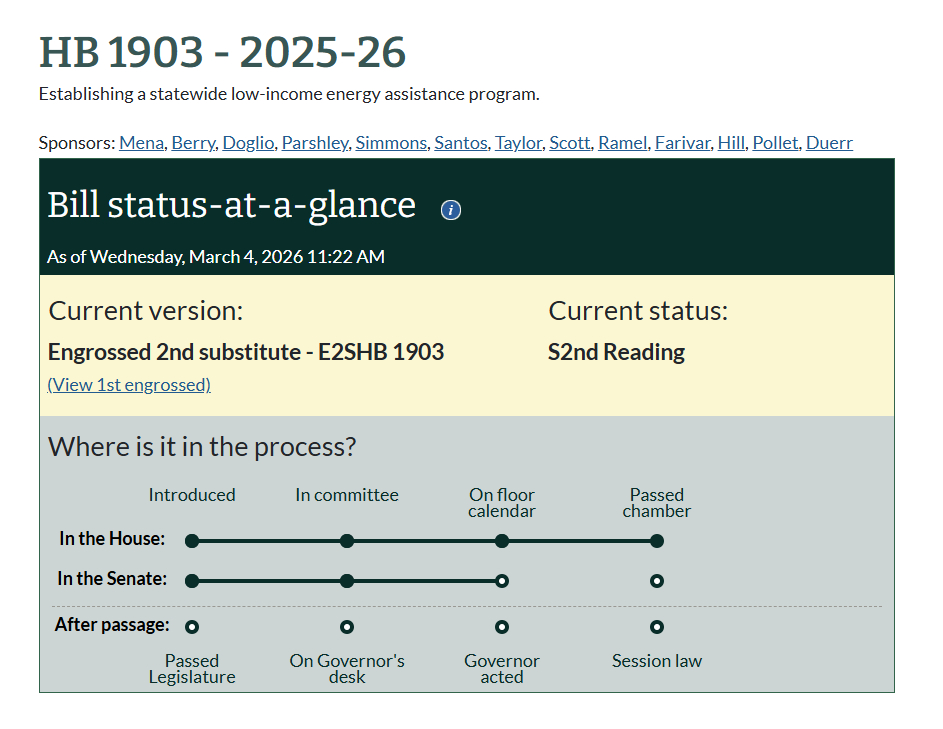Open the Duerr sponsor link

point(829,143)
